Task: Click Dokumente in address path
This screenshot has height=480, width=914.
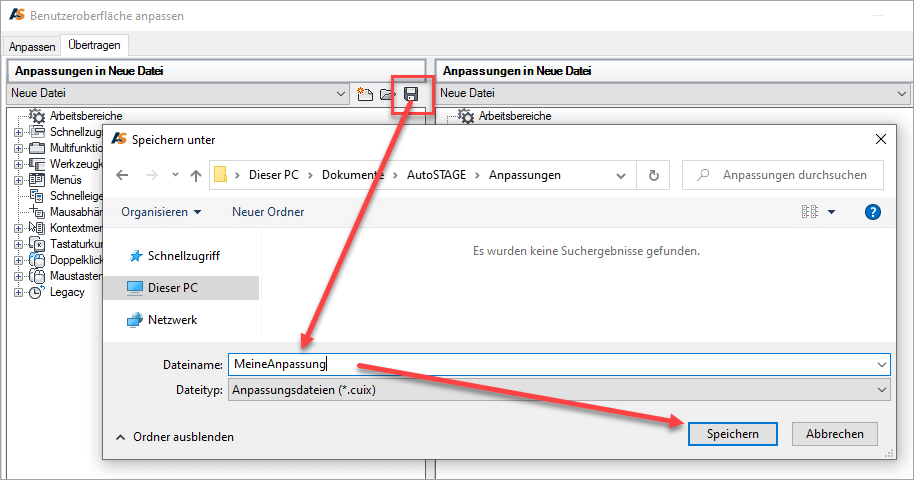Action: (353, 175)
